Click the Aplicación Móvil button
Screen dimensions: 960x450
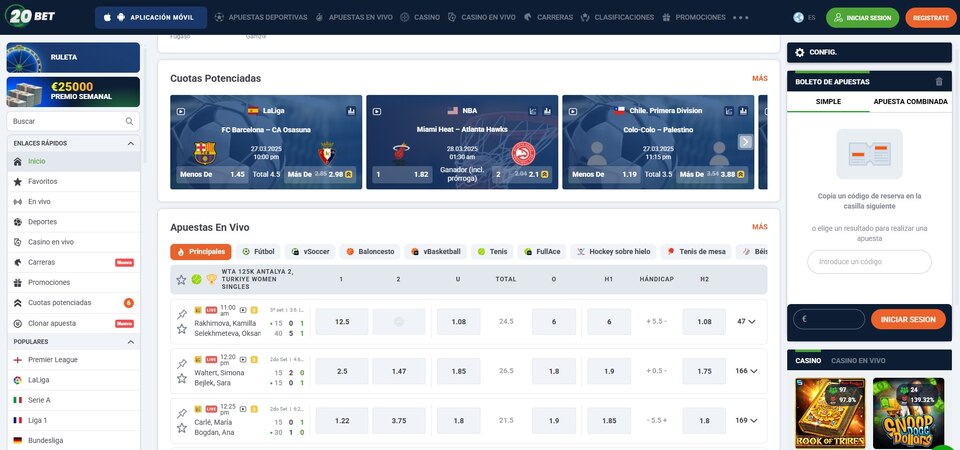point(151,18)
